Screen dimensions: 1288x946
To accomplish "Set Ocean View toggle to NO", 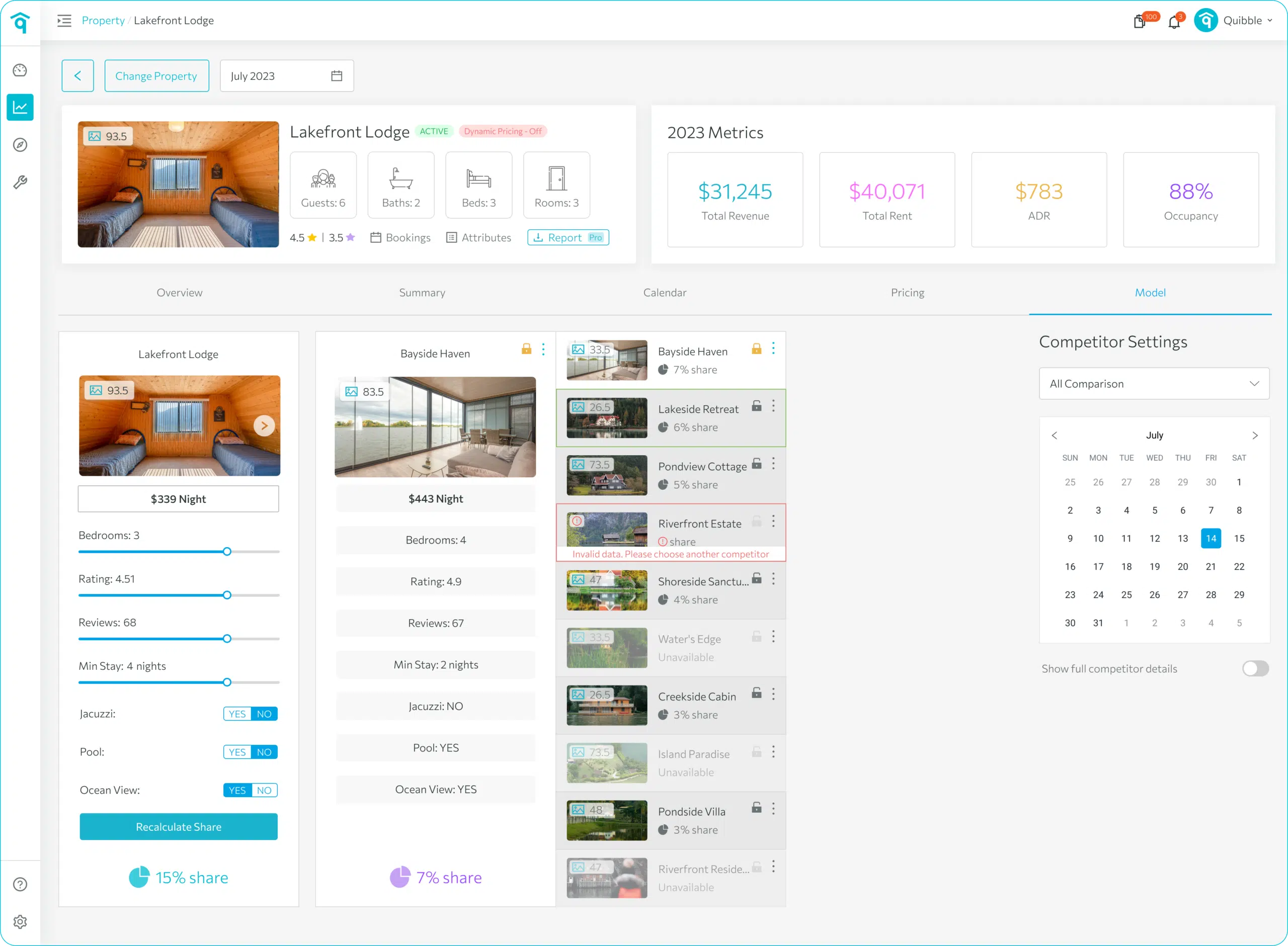I will 264,790.
